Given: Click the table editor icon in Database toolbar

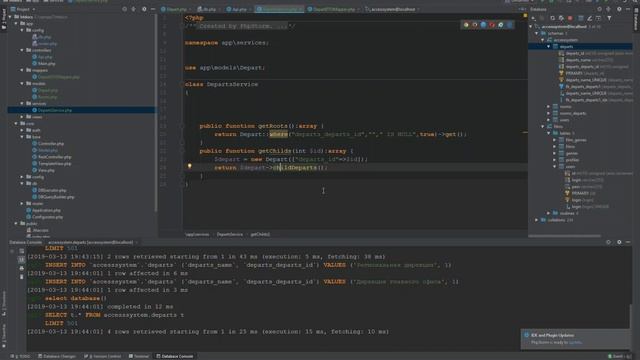Looking at the screenshot, I should click(x=581, y=18).
